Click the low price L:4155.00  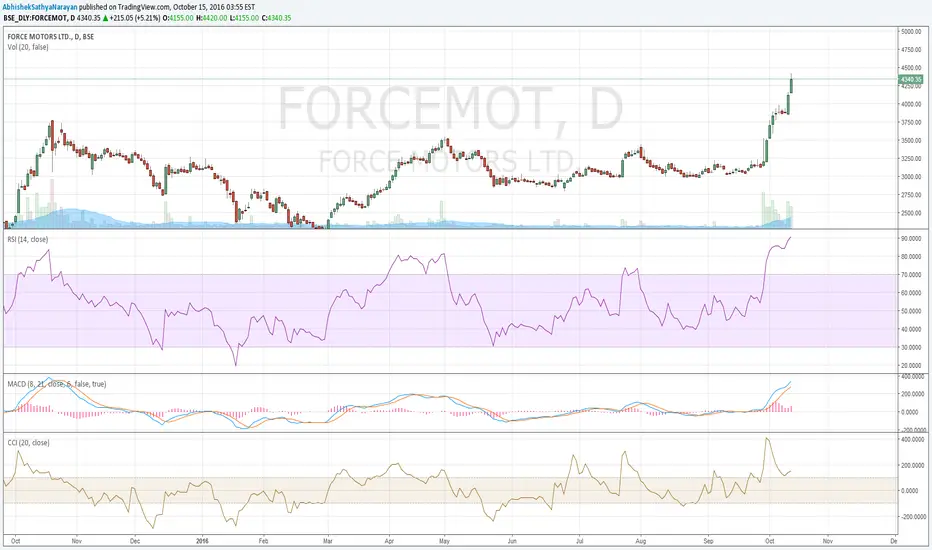244,18
